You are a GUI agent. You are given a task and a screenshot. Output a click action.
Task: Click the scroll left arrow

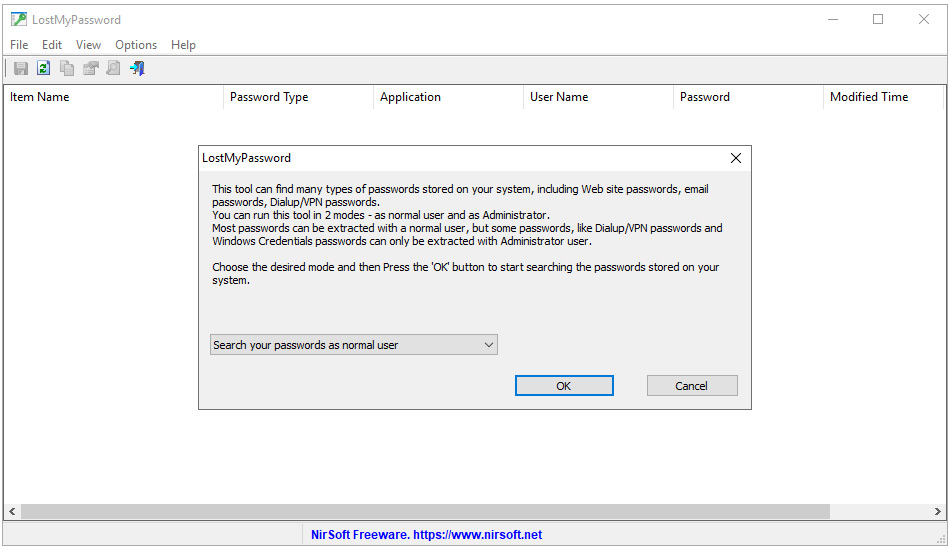click(12, 511)
